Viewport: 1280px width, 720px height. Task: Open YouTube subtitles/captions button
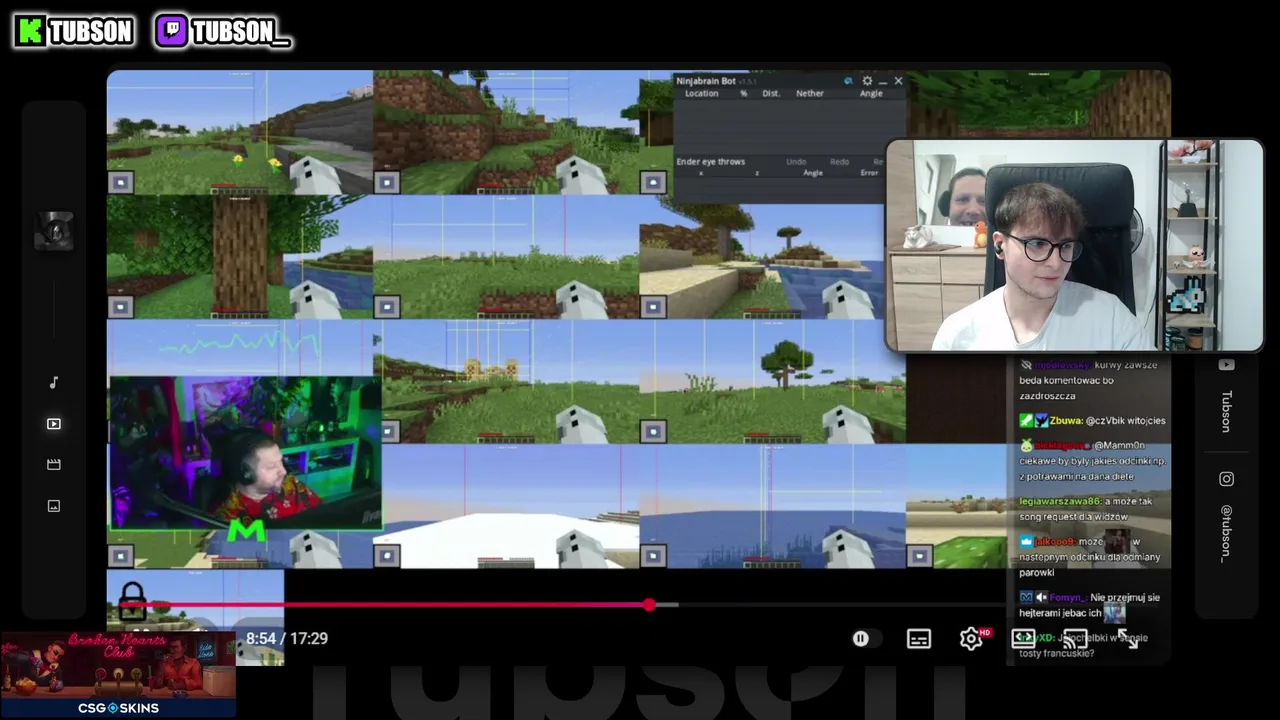tap(919, 638)
